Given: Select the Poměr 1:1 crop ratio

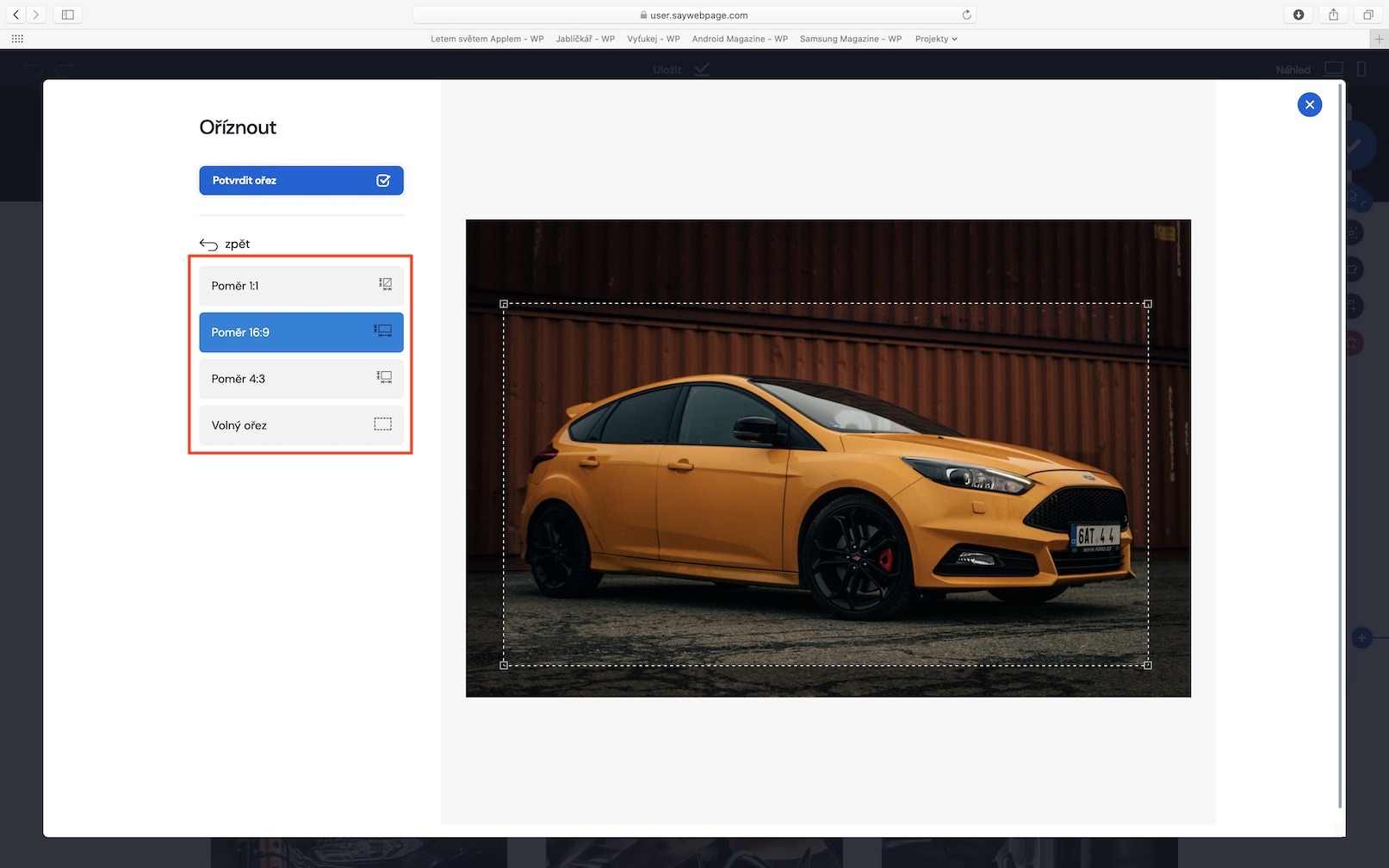Looking at the screenshot, I should pos(301,286).
